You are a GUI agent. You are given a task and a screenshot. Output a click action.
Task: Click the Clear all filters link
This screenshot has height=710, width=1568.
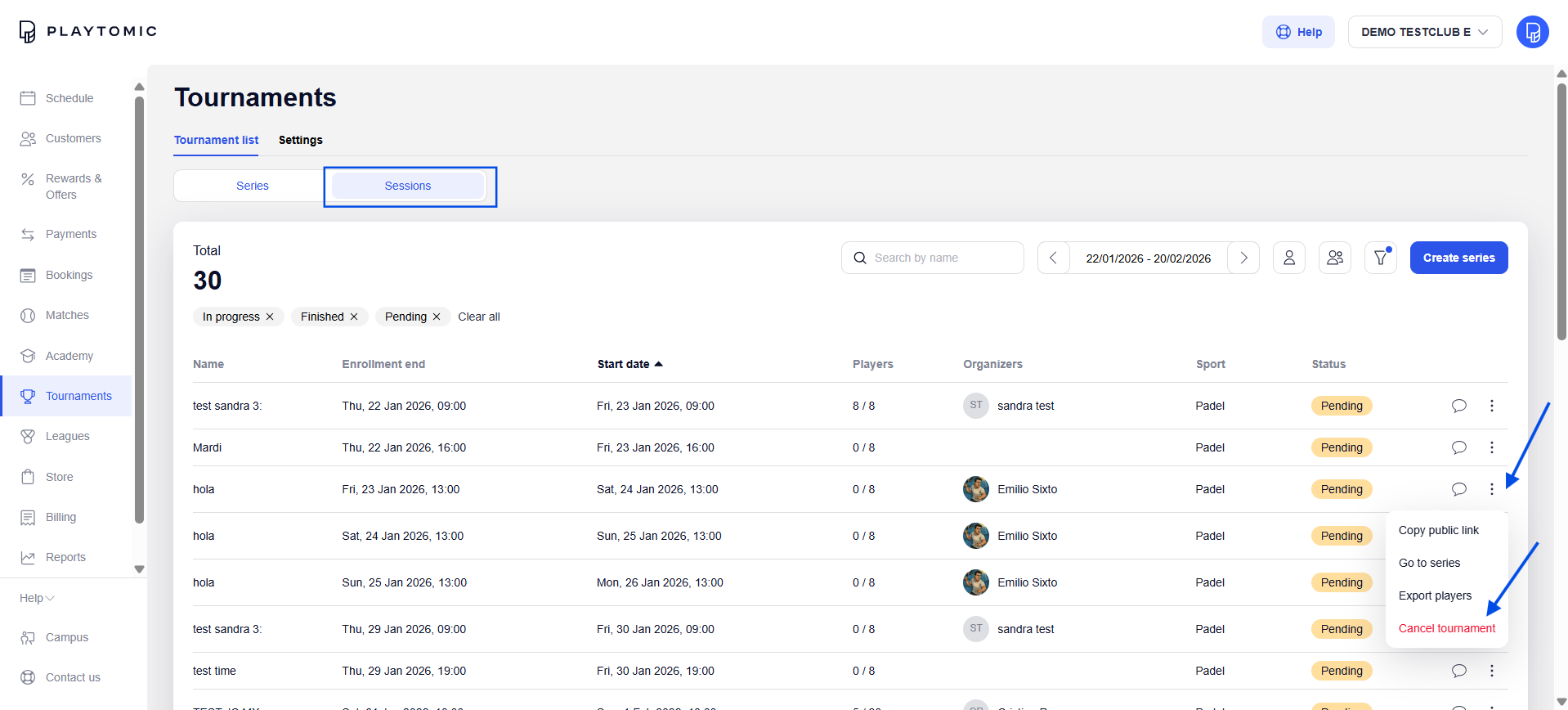pyautogui.click(x=478, y=317)
